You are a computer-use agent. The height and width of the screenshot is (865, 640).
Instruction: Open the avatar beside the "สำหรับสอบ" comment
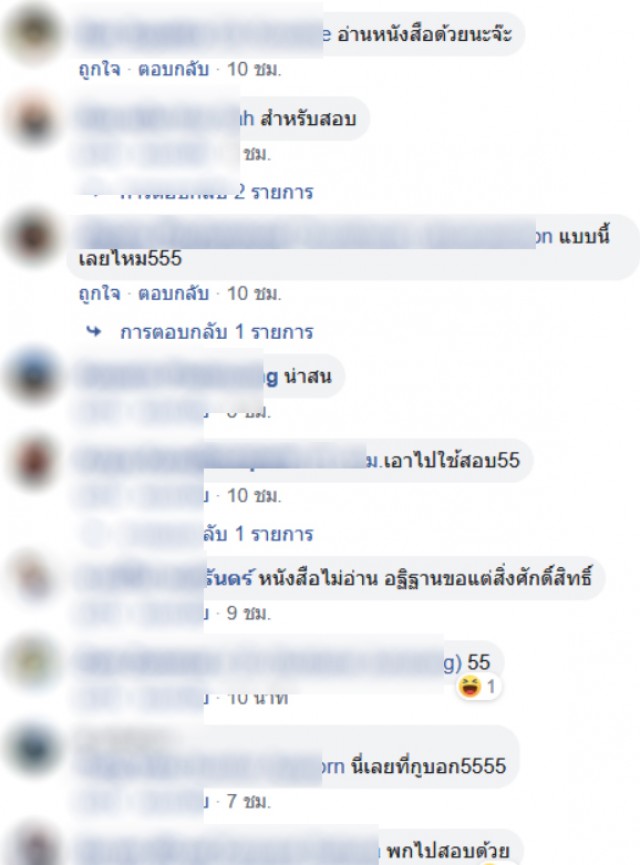pos(32,119)
